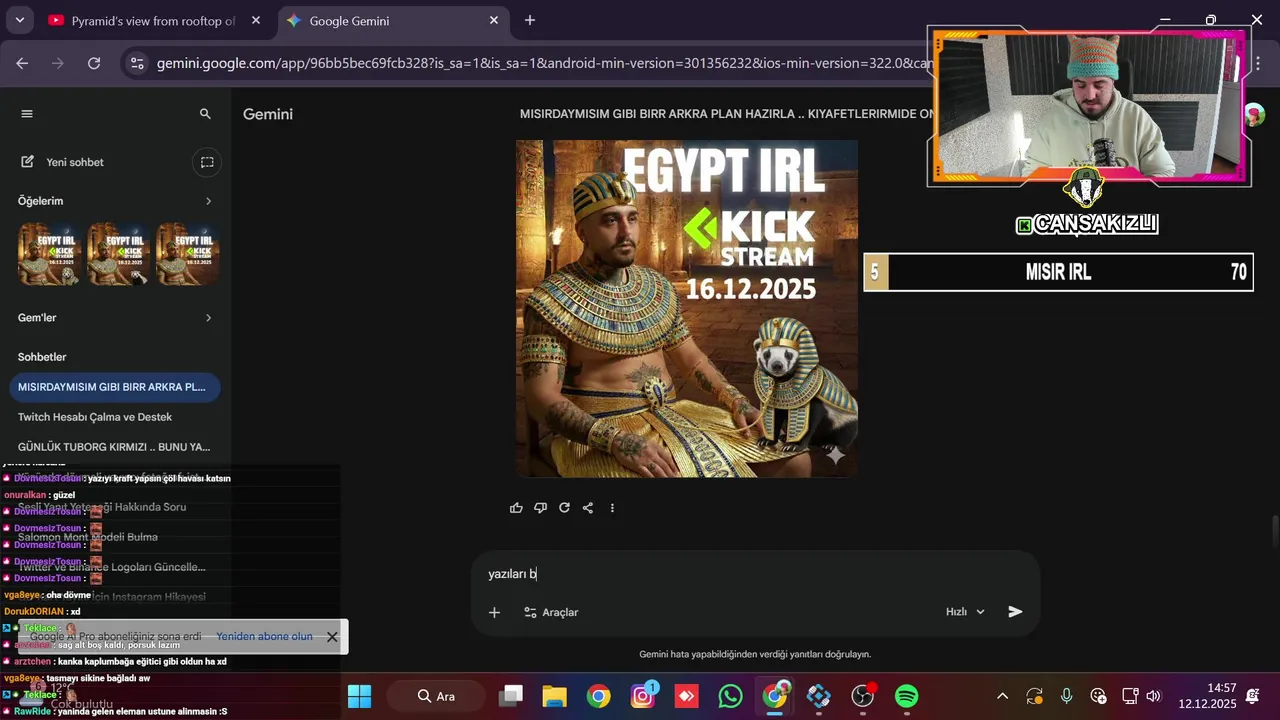The height and width of the screenshot is (720, 1280).
Task: Open site information icon in address bar
Action: (x=137, y=63)
